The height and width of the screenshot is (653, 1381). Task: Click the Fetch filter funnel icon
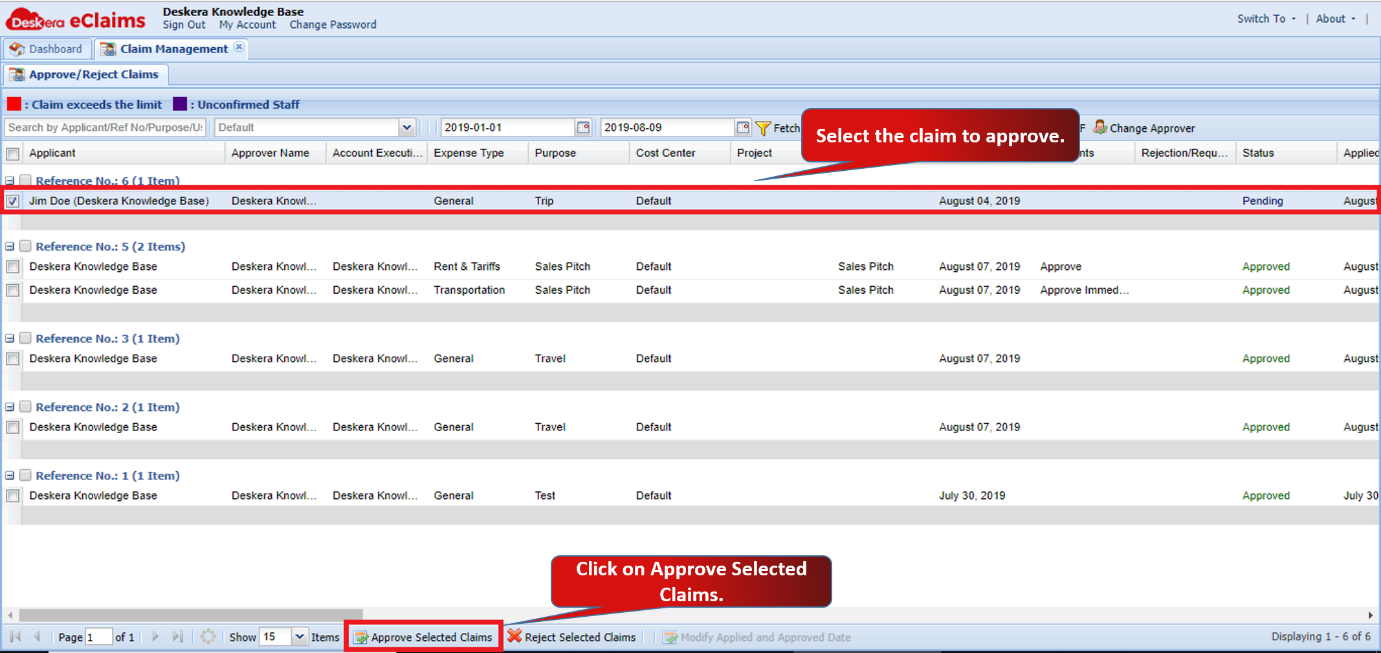[x=763, y=128]
